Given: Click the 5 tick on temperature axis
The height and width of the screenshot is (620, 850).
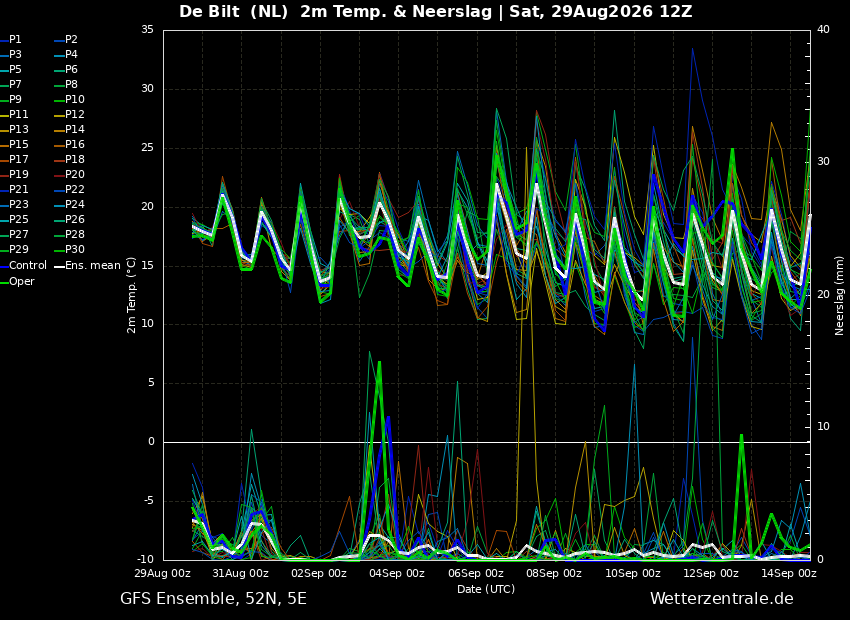Looking at the screenshot, I should point(151,383).
